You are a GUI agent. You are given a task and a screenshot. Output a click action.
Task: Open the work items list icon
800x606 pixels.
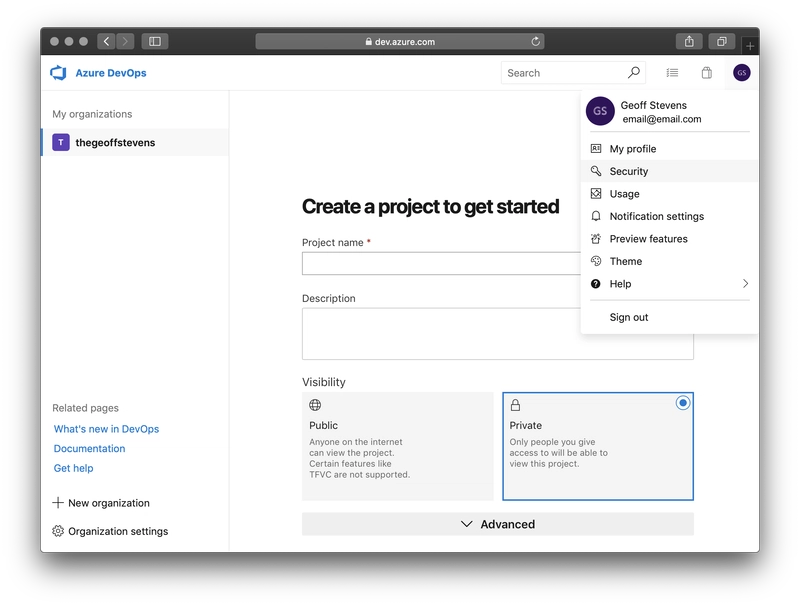[672, 73]
